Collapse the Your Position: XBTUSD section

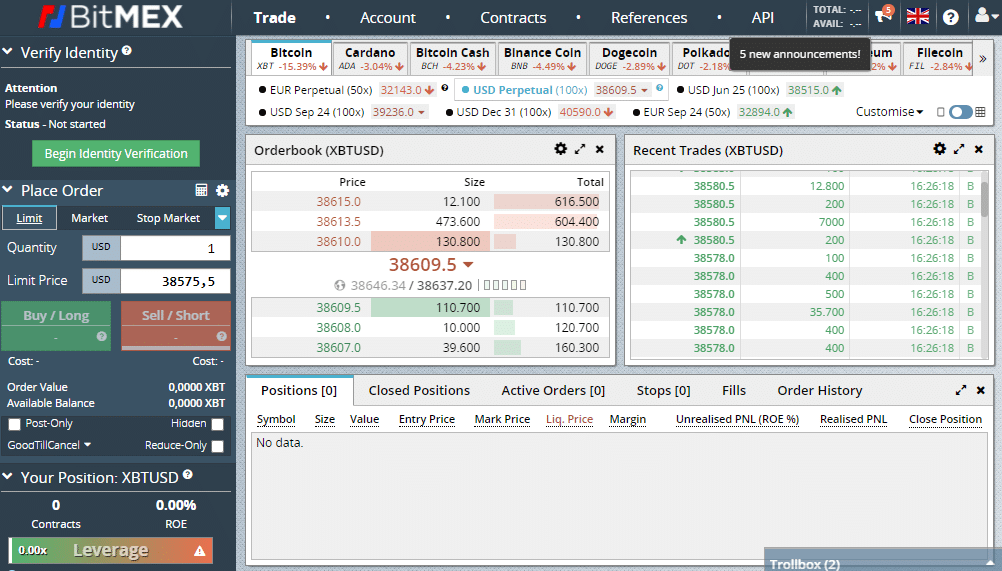click(8, 476)
